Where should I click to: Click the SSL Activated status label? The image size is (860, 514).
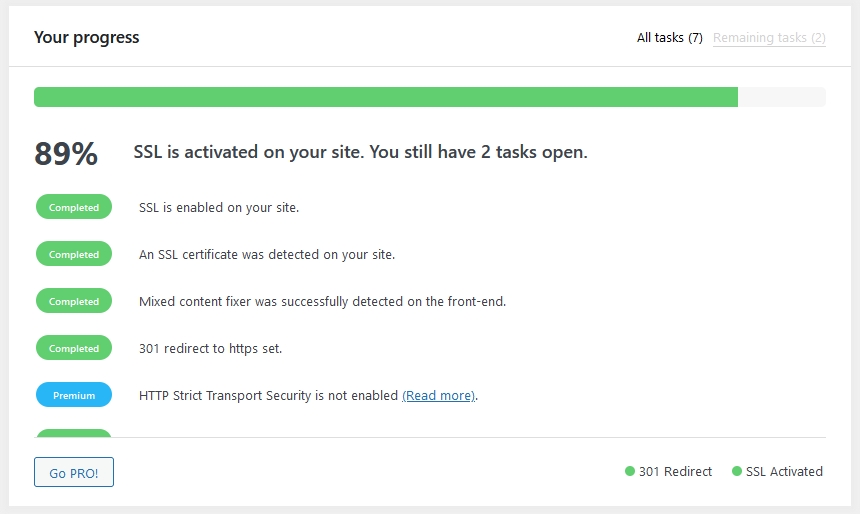[x=784, y=471]
